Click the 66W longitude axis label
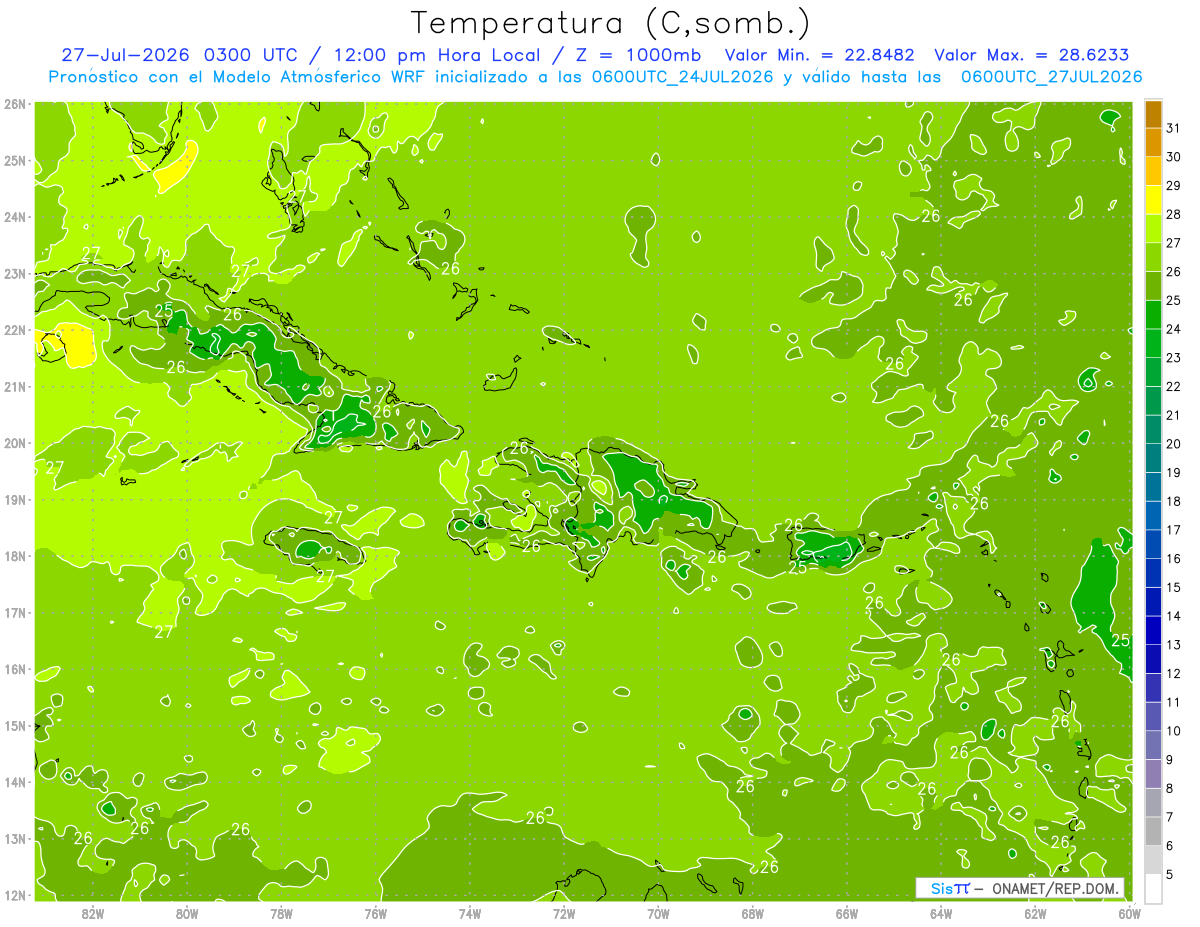The image size is (1200, 927). [847, 913]
